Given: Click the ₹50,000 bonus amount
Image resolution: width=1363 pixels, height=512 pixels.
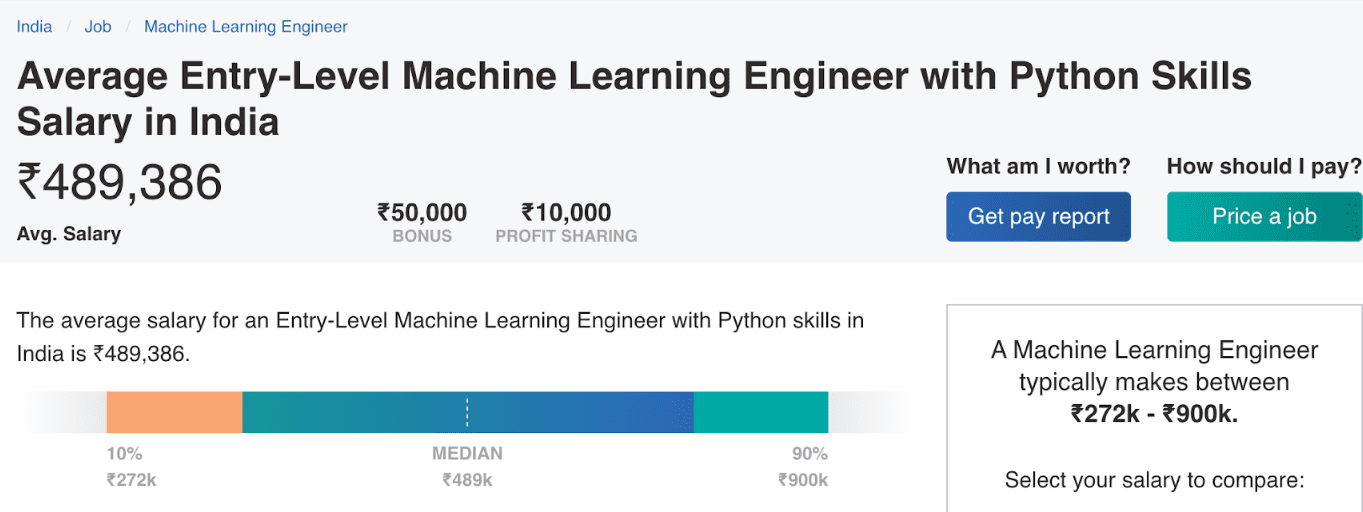Looking at the screenshot, I should pyautogui.click(x=422, y=213).
